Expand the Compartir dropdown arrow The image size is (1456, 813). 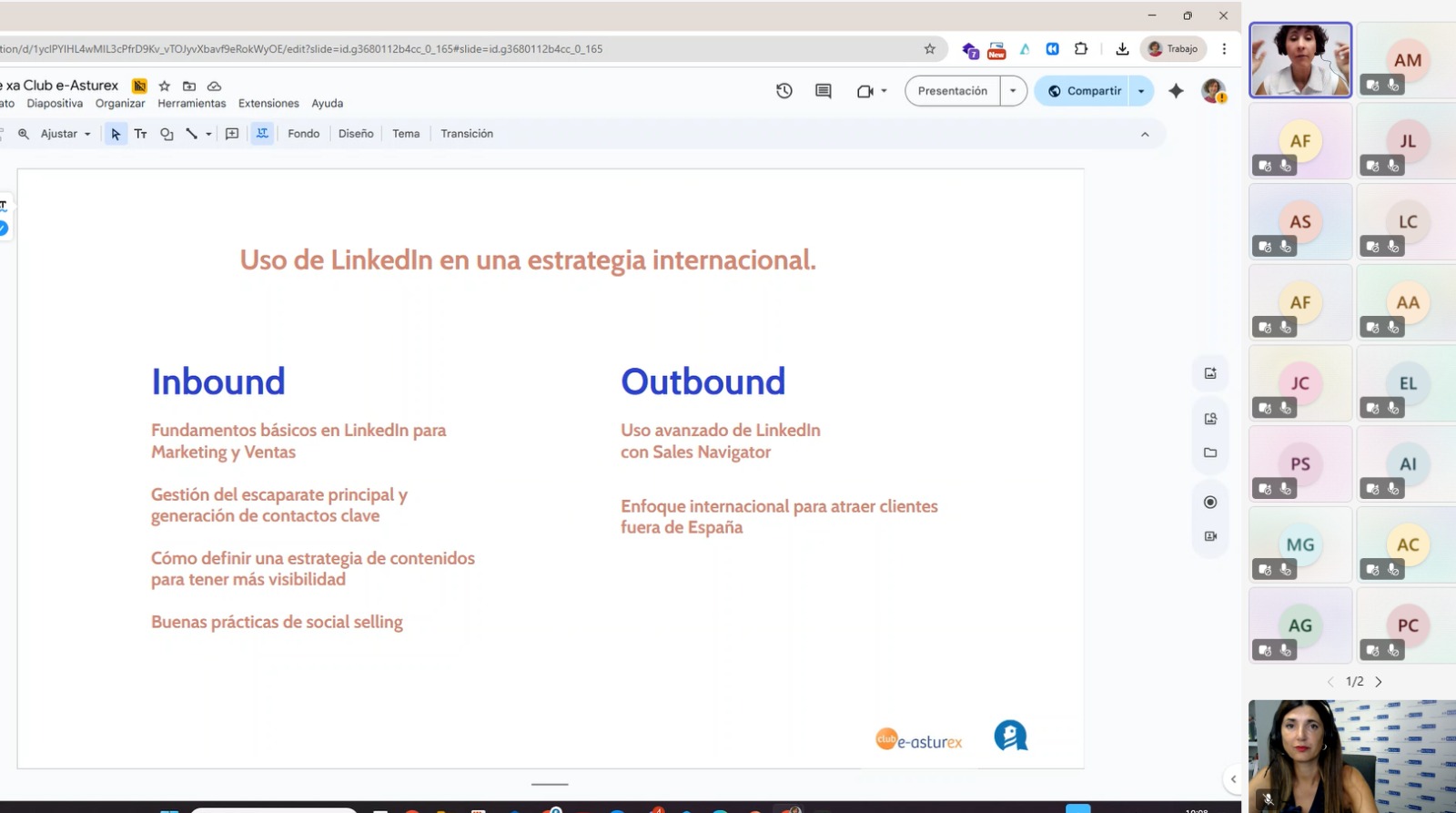1141,91
